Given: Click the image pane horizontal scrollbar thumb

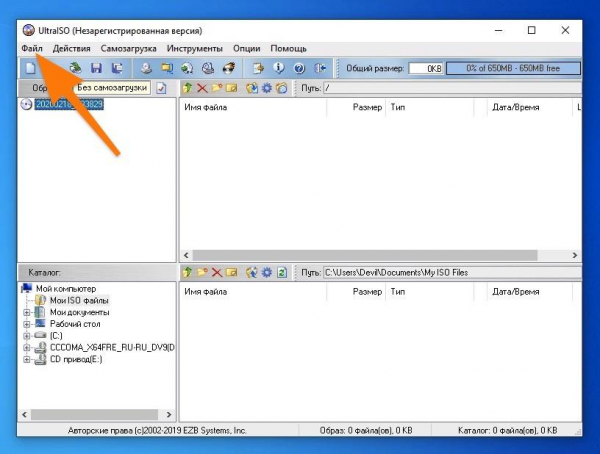Looking at the screenshot, I should 365,255.
